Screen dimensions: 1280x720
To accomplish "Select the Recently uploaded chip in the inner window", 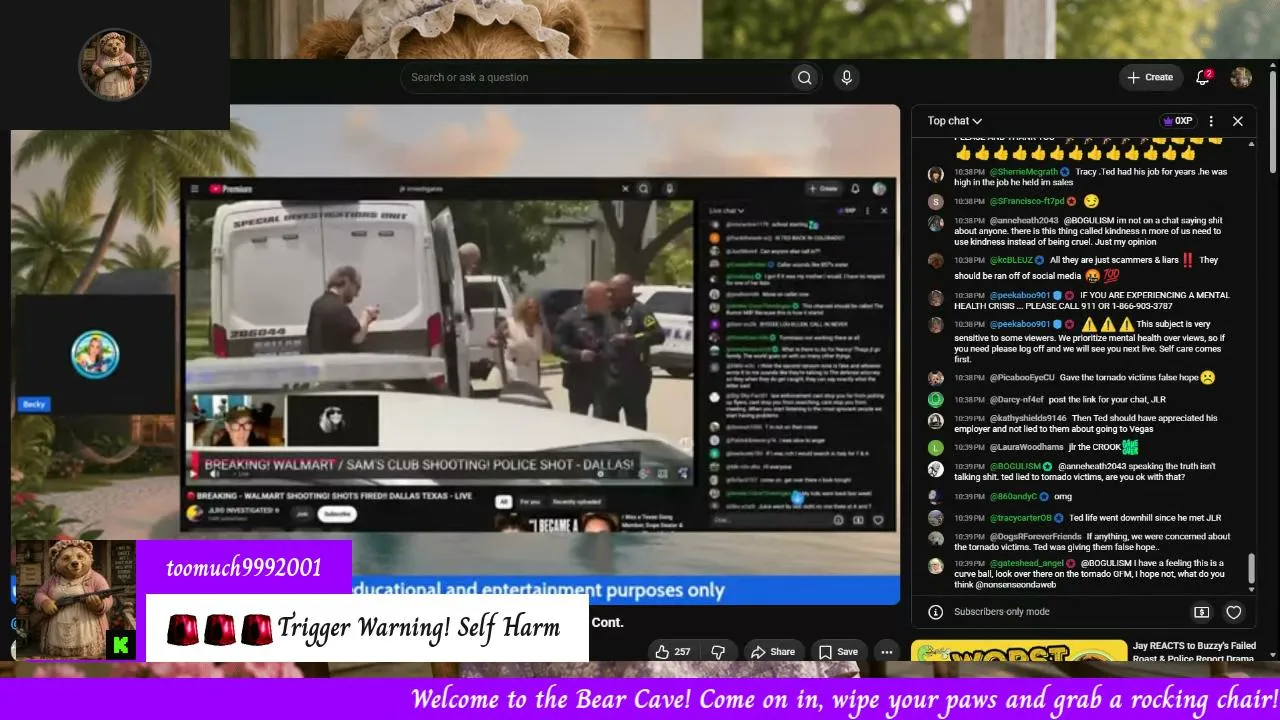I will (577, 502).
